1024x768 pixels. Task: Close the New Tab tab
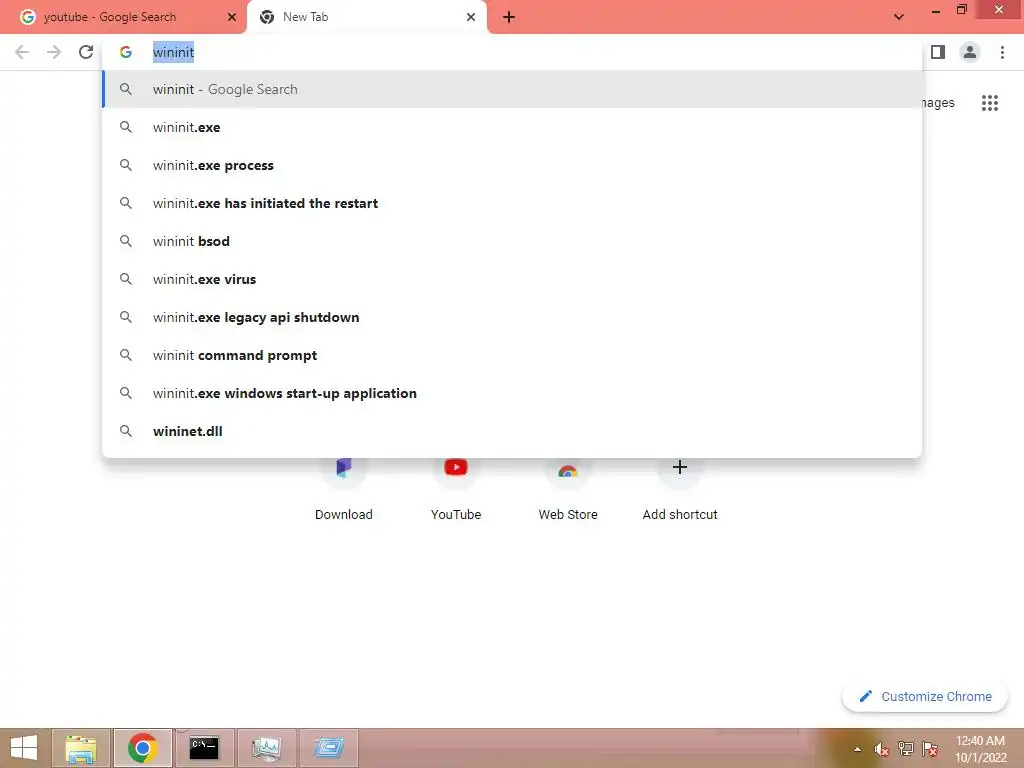click(x=471, y=17)
